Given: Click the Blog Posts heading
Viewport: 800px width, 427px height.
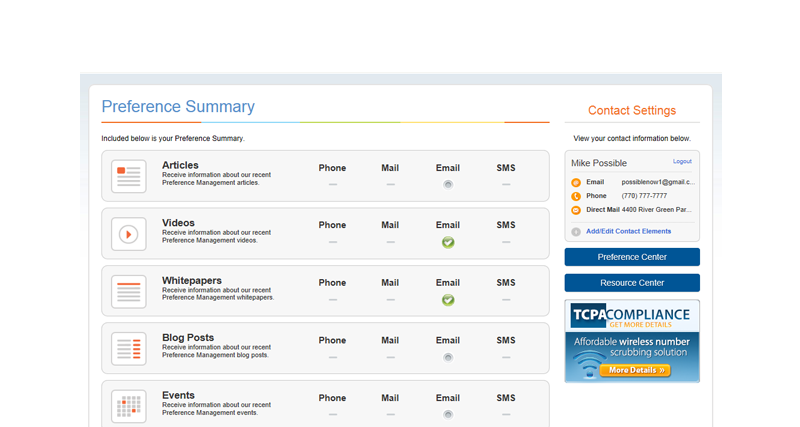Looking at the screenshot, I should 188,338.
